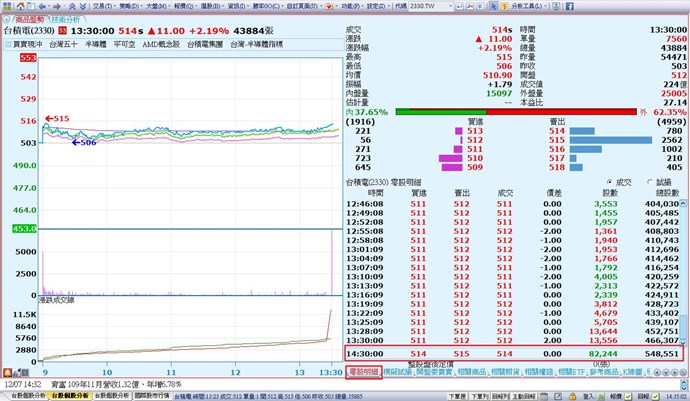
Task: Go back with the blue left arrow
Action: [42, 6]
